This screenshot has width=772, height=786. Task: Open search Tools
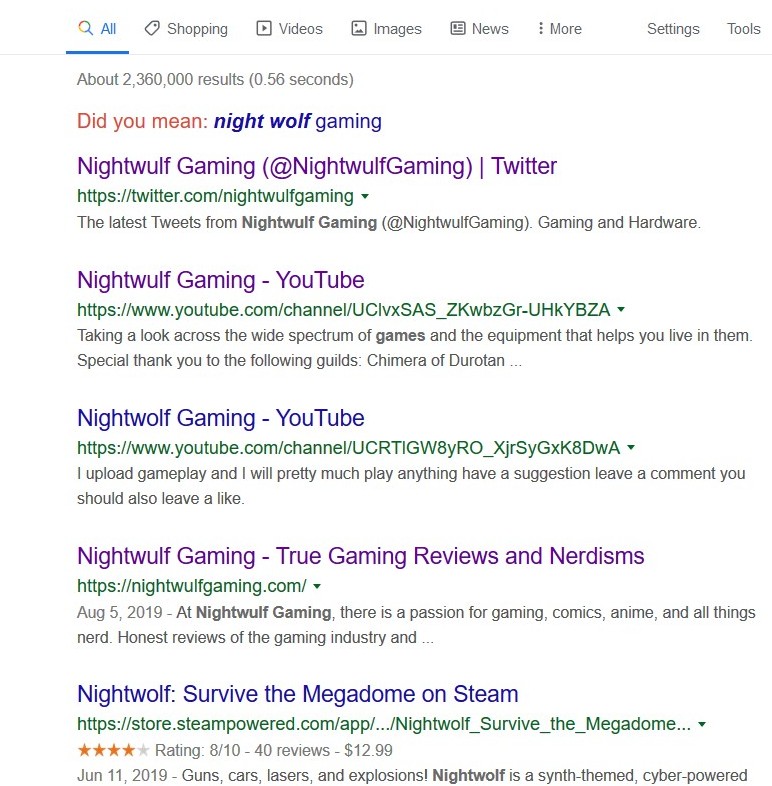click(743, 29)
